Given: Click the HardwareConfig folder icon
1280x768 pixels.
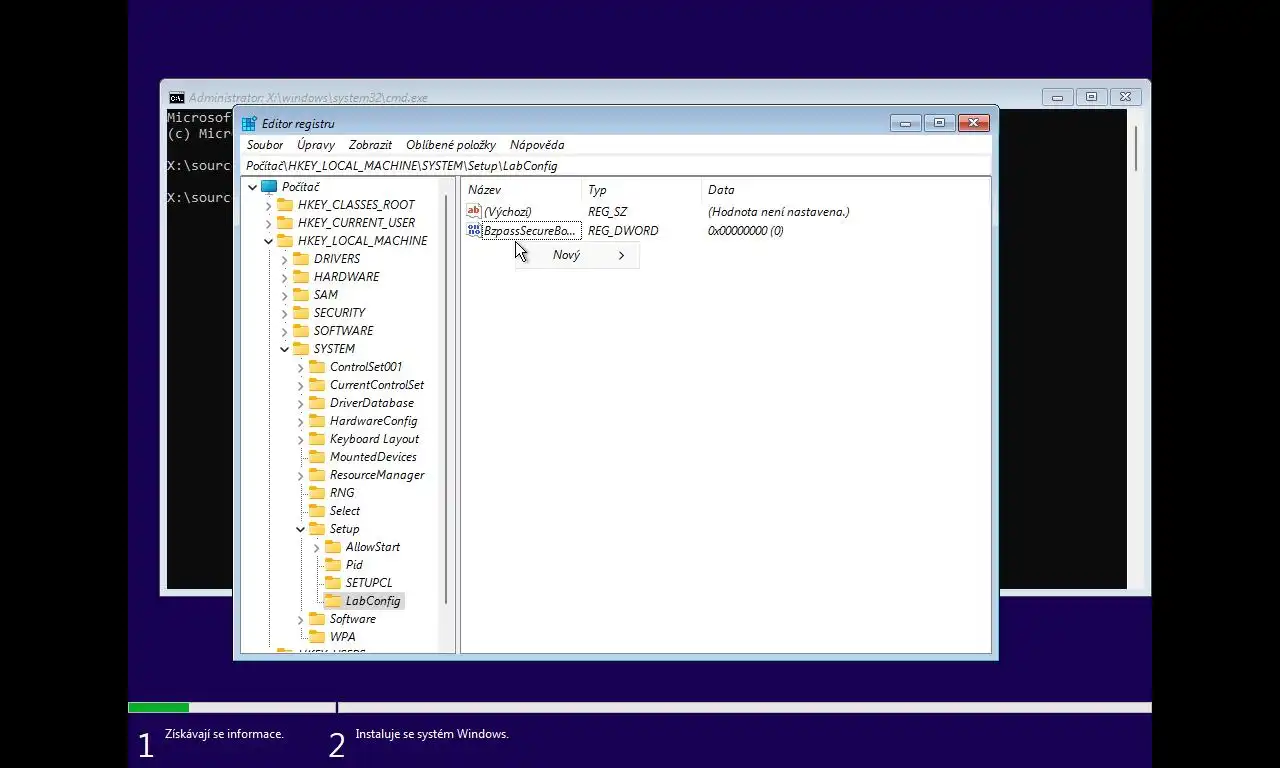Looking at the screenshot, I should tap(317, 421).
